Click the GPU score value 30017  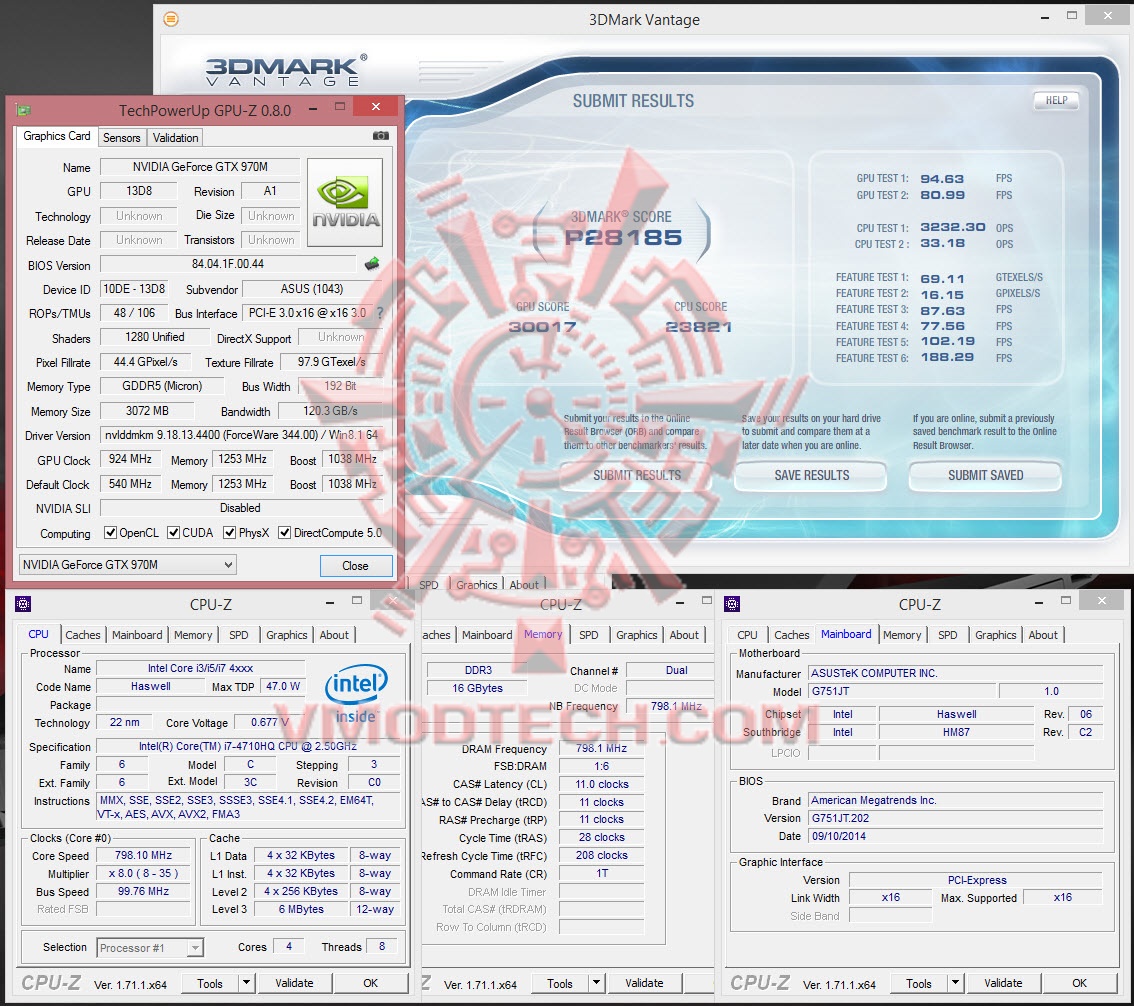(x=542, y=327)
